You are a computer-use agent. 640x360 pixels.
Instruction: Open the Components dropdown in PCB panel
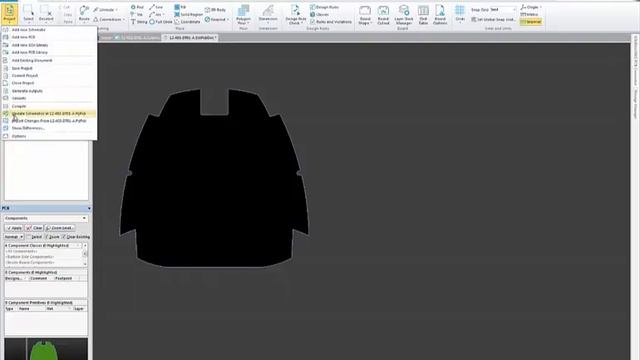tap(46, 218)
